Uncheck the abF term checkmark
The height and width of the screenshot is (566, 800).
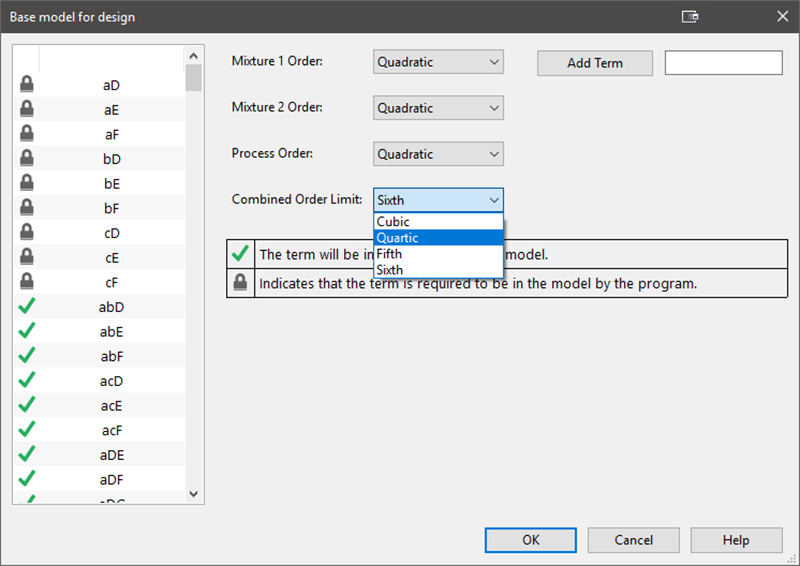point(27,356)
